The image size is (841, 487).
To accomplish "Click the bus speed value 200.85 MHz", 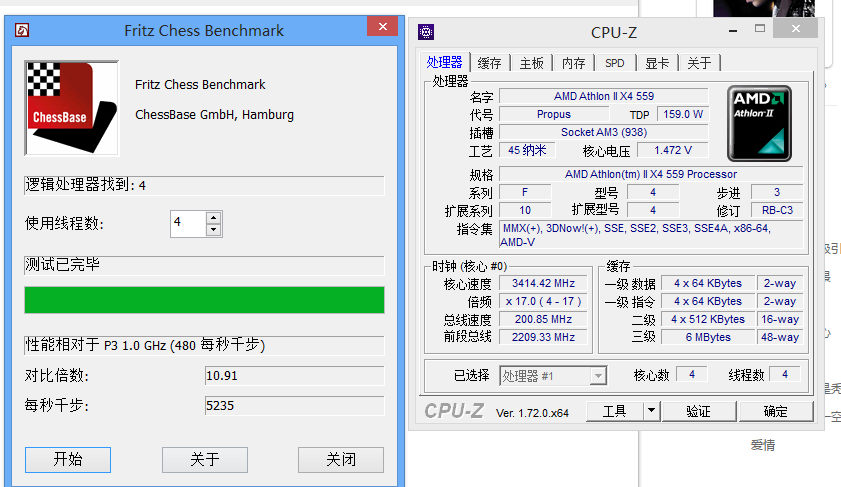I will [543, 319].
